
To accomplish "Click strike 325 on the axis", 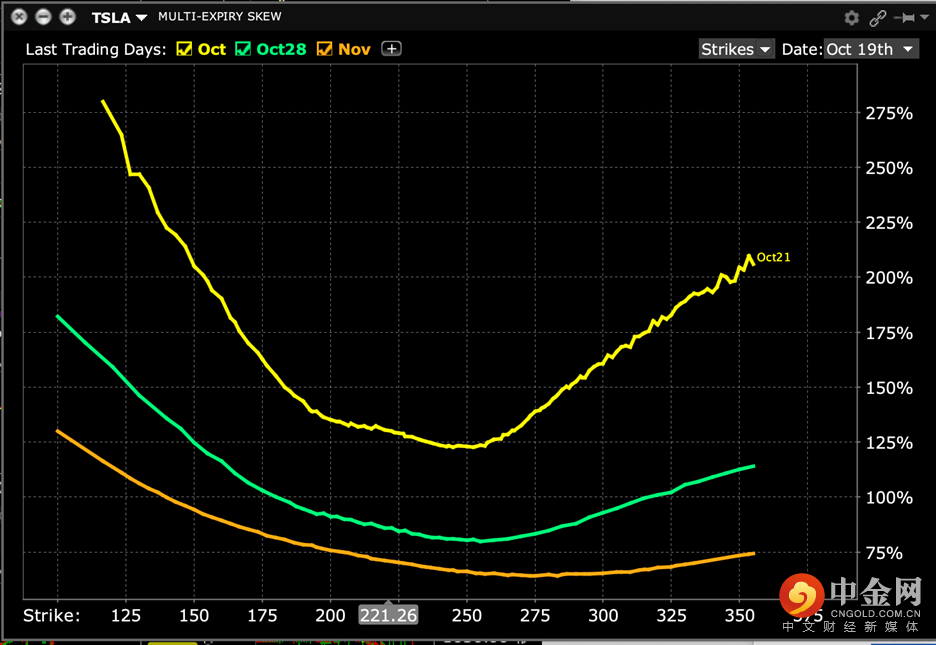I will [672, 615].
